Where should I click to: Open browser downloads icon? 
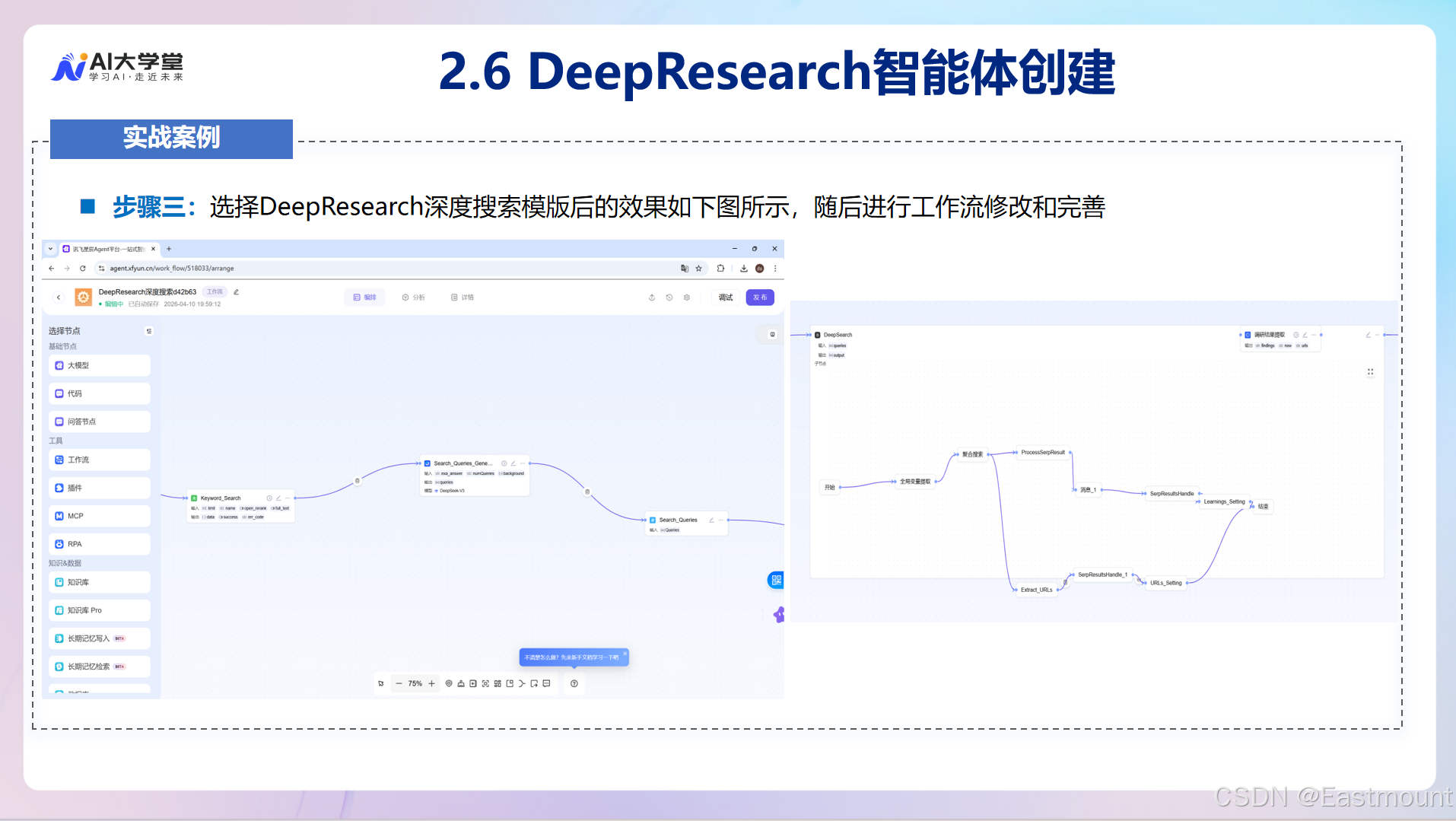(x=744, y=269)
